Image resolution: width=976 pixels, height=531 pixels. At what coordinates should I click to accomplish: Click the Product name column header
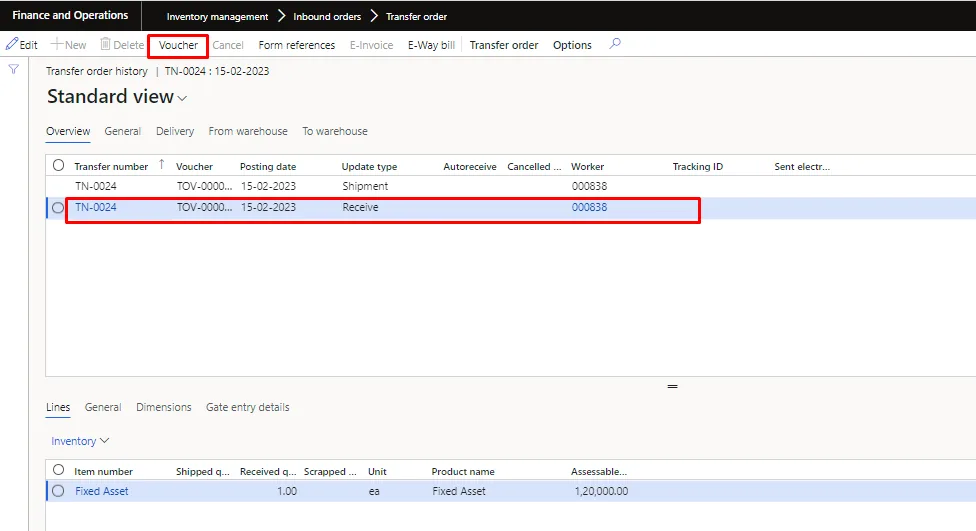point(463,472)
